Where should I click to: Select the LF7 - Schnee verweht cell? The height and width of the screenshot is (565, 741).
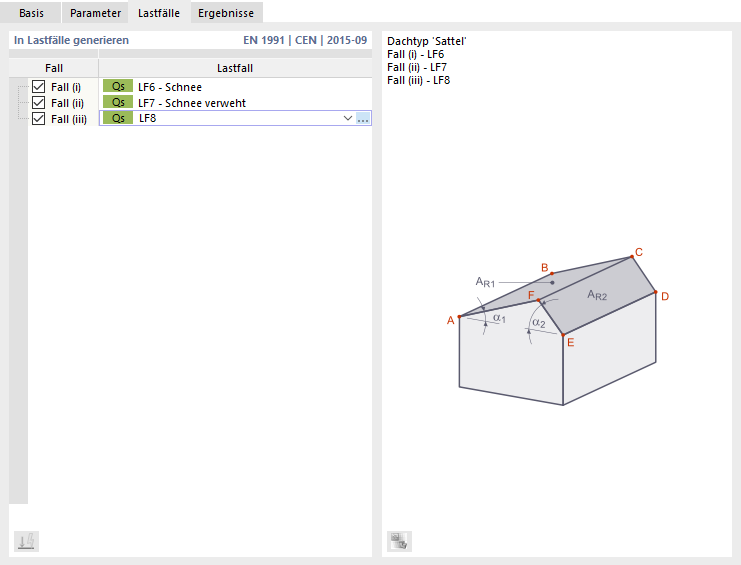tap(235, 103)
